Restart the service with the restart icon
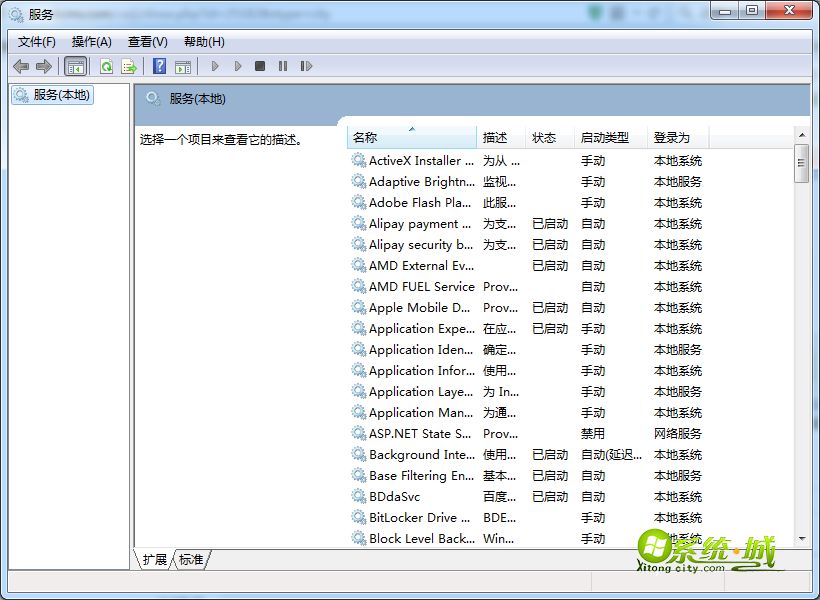Image resolution: width=820 pixels, height=600 pixels. (x=307, y=66)
